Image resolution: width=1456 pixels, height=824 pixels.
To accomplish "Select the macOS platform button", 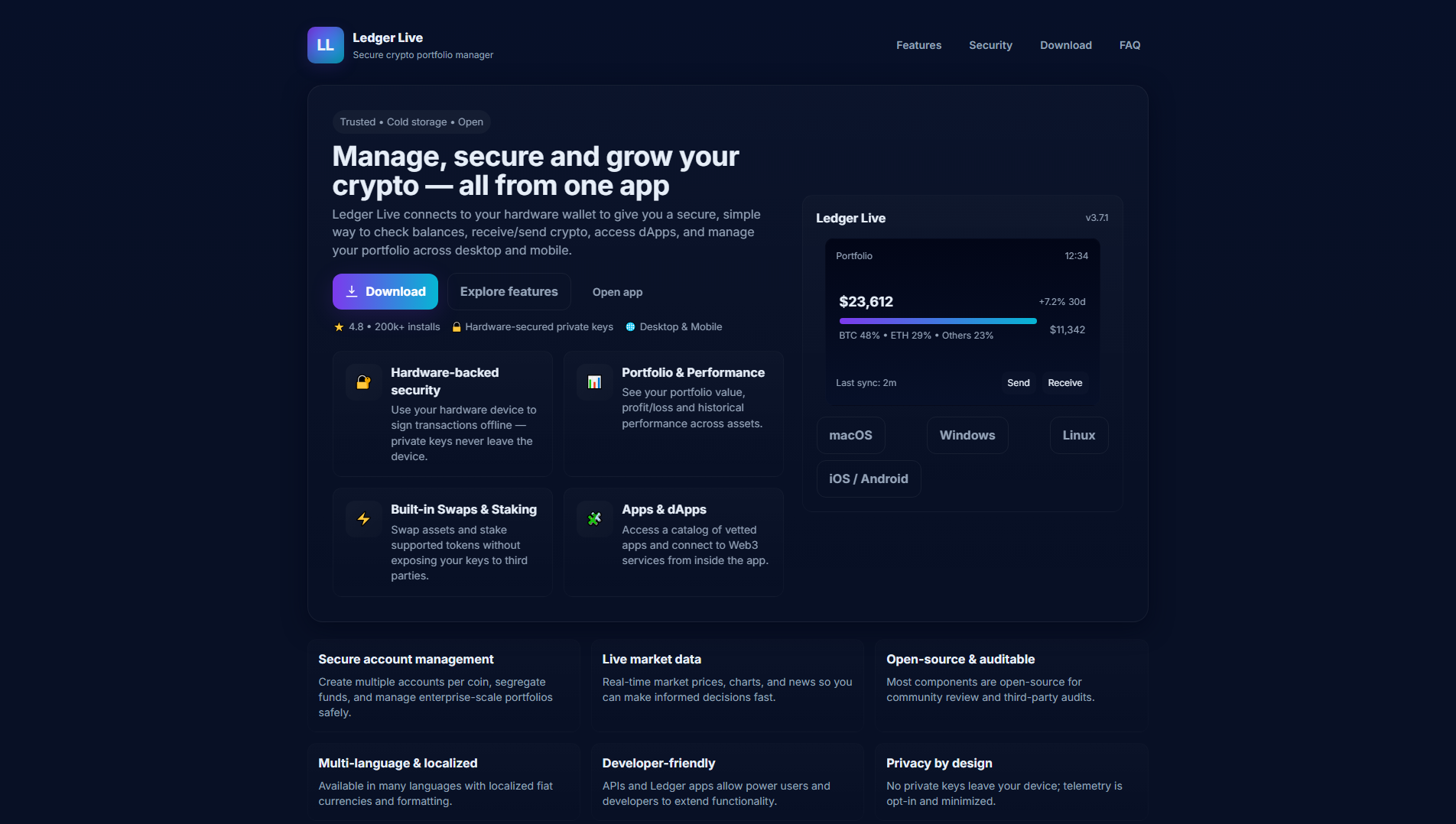I will tap(850, 436).
